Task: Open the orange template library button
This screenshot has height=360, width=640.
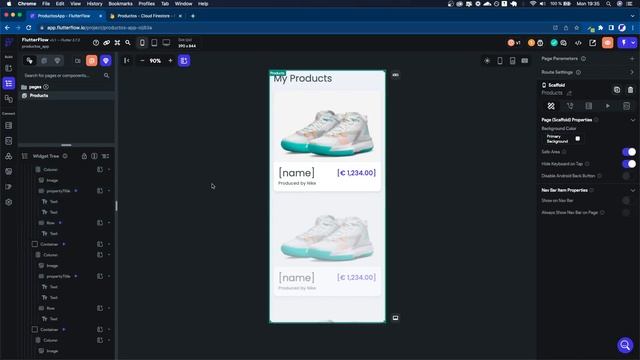Action: pos(91,61)
